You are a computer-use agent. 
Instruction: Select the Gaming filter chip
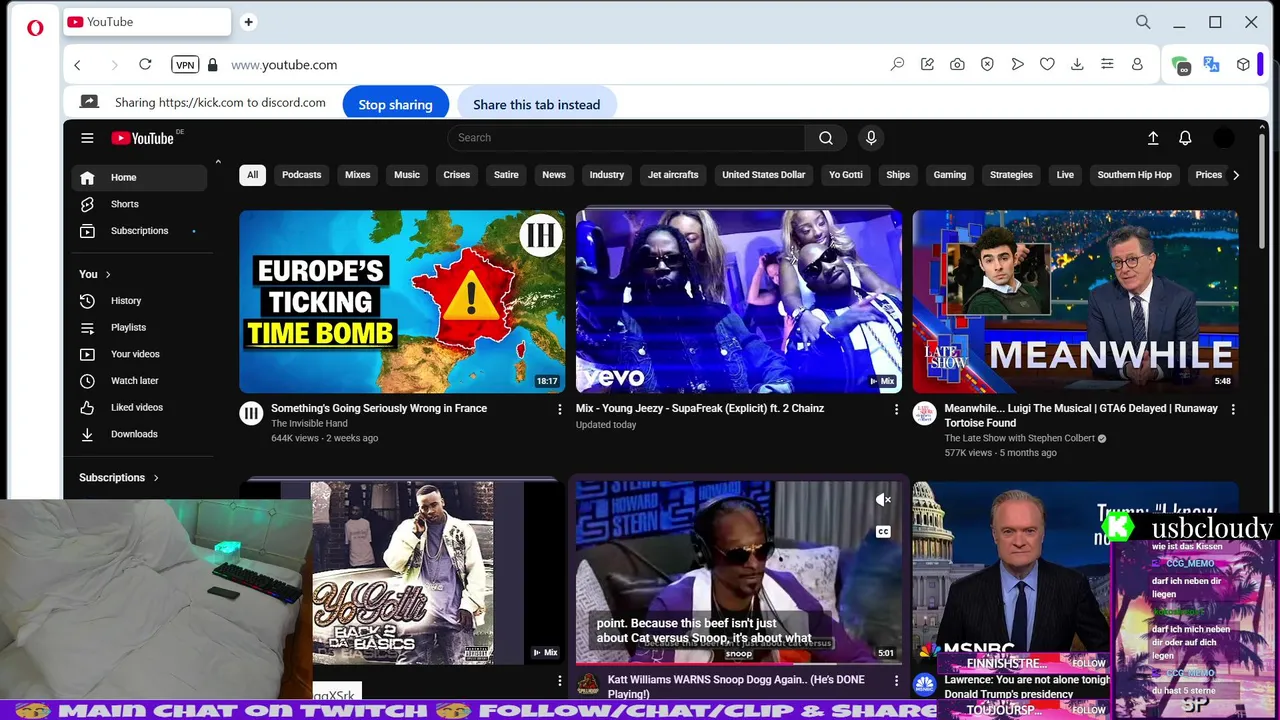click(950, 175)
